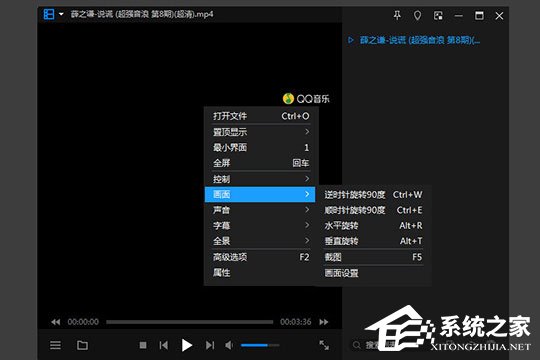540x360 pixels.
Task: Click the QQ音乐 logo in the video
Action: (x=306, y=99)
